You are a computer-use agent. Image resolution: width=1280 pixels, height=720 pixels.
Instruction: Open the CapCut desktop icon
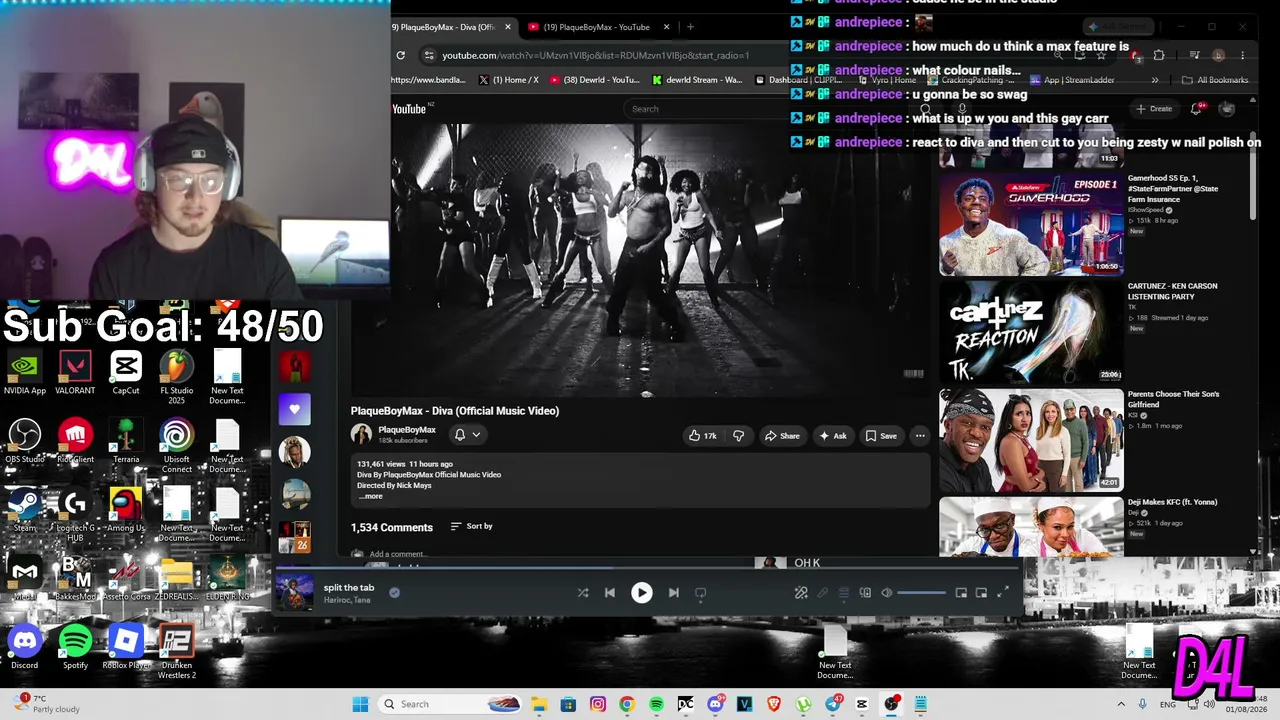pyautogui.click(x=126, y=372)
